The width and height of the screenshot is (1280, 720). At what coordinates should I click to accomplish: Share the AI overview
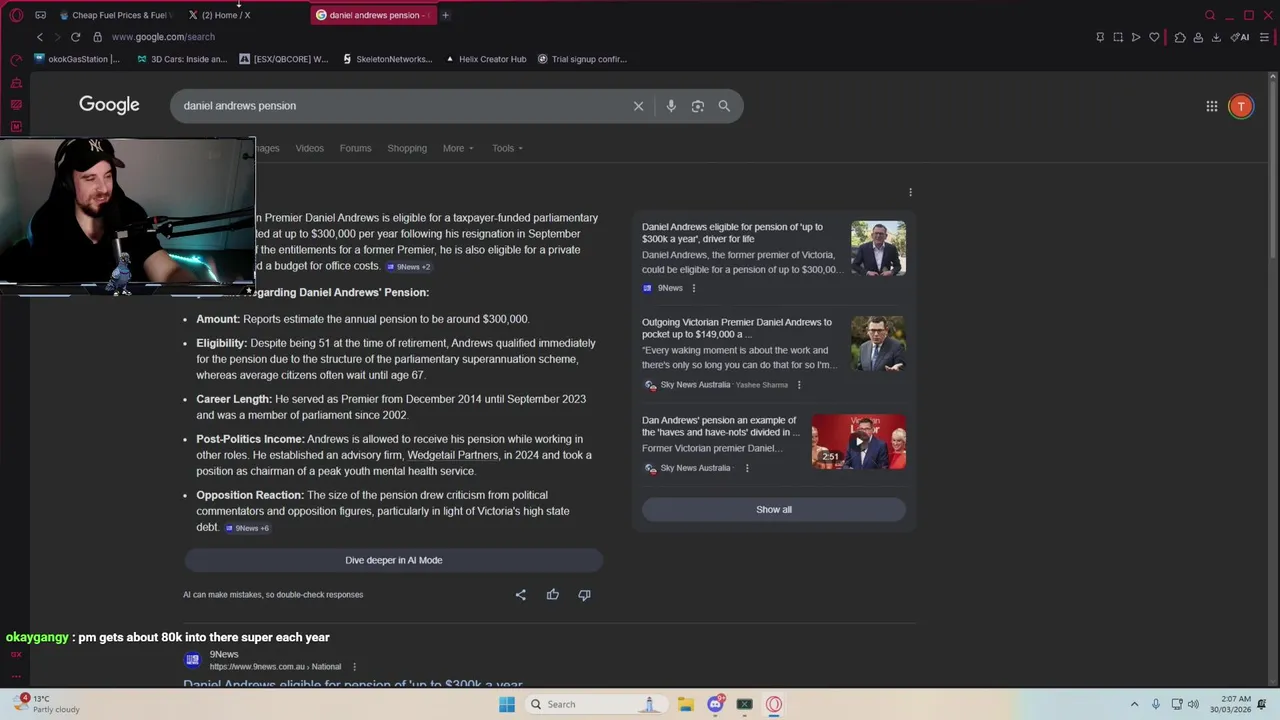pos(520,595)
